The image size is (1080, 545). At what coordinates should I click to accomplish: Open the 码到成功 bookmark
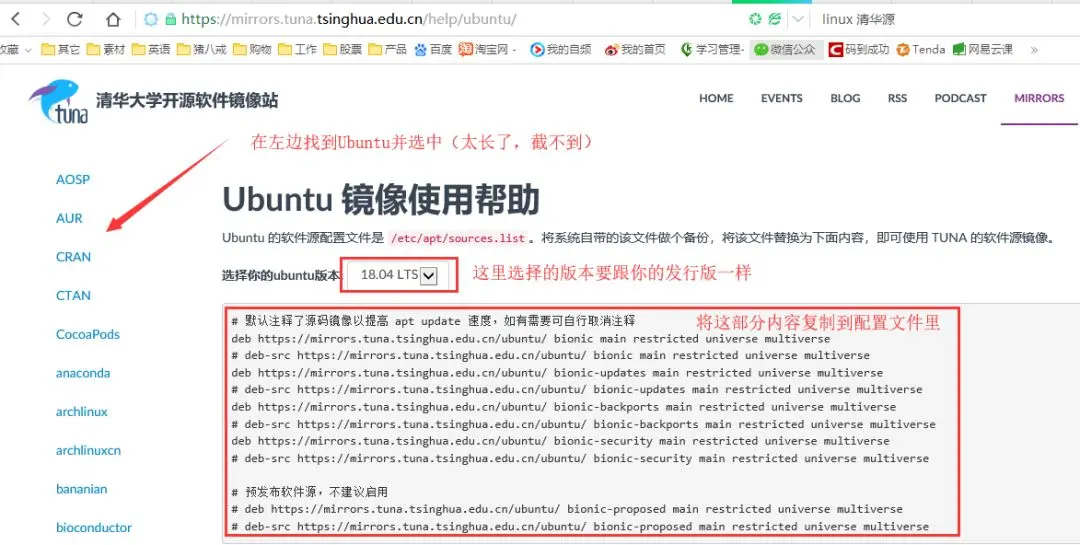coord(859,50)
